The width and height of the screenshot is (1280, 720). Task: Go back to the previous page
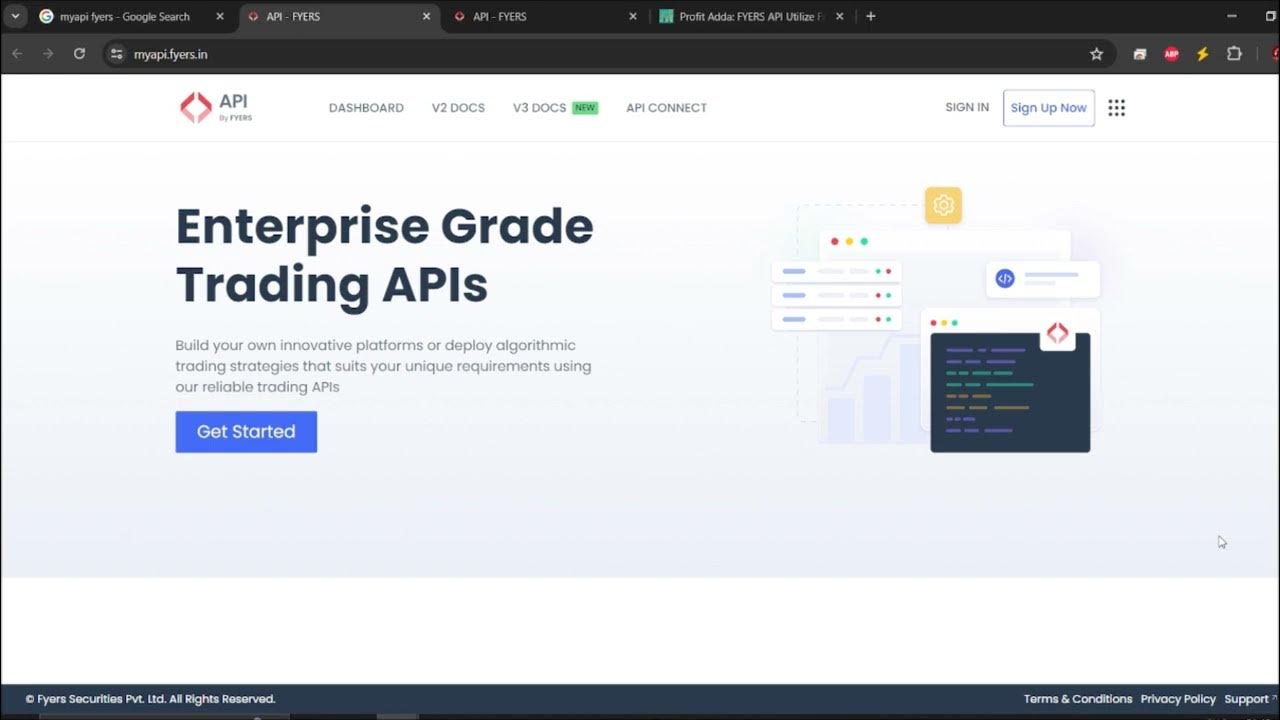(17, 54)
